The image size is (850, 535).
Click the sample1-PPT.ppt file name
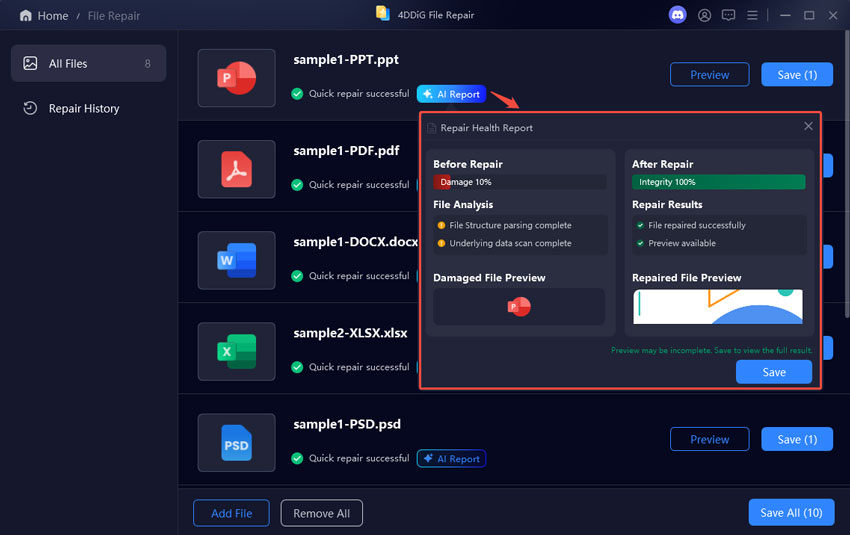point(346,60)
